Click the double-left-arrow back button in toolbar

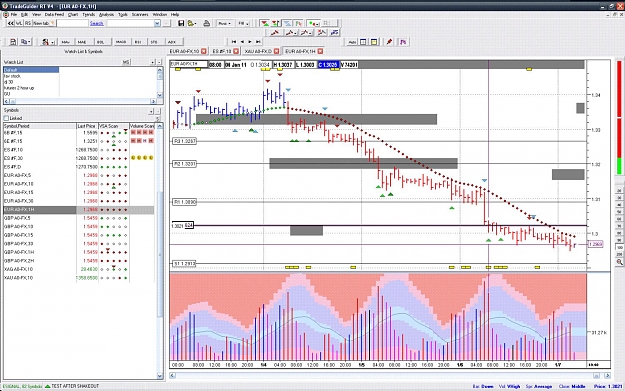pyautogui.click(x=11, y=24)
